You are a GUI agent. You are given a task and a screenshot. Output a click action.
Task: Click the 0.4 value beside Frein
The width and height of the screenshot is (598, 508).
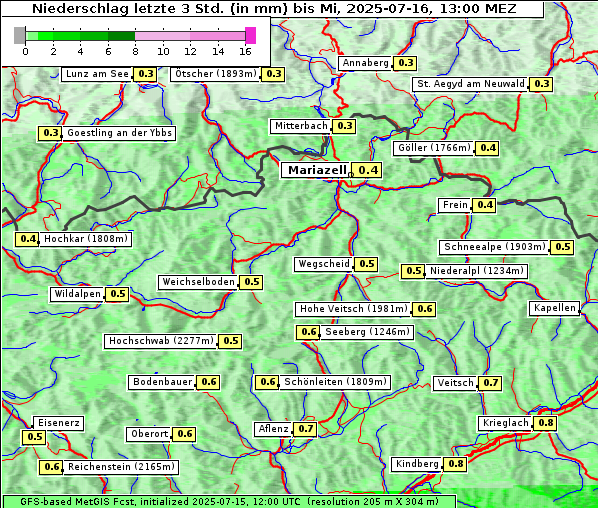pyautogui.click(x=484, y=206)
